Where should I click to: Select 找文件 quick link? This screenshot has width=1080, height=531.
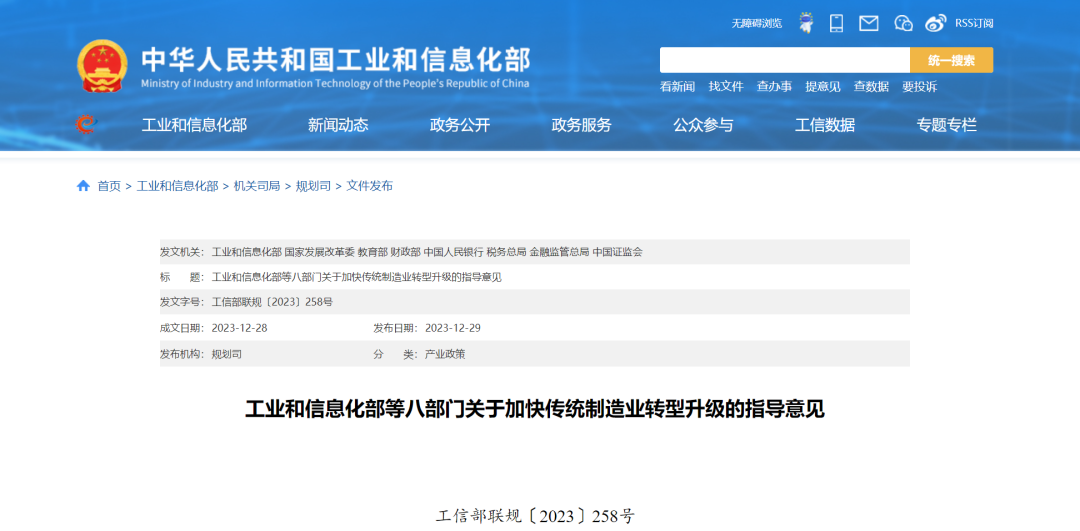[726, 87]
